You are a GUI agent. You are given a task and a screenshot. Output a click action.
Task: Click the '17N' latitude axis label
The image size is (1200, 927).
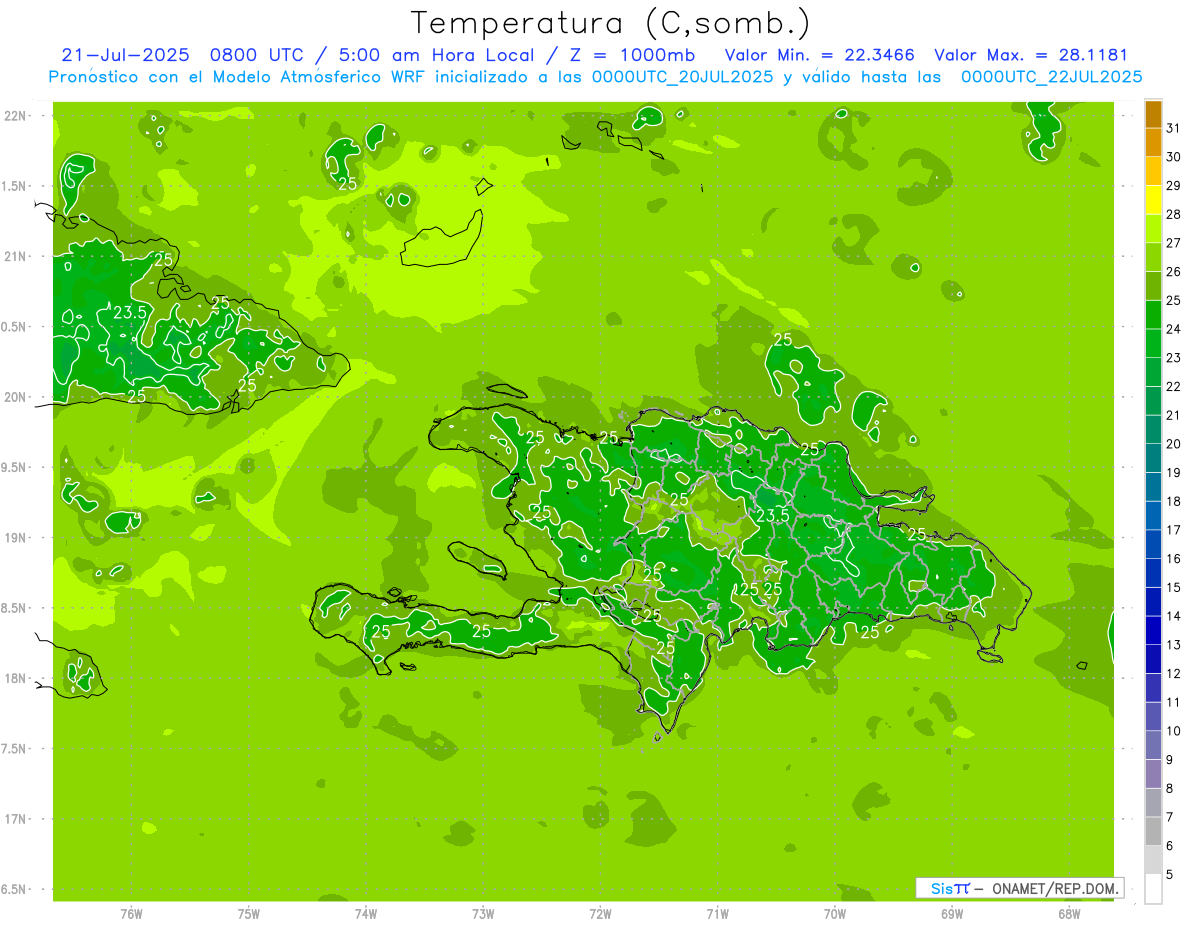16,819
